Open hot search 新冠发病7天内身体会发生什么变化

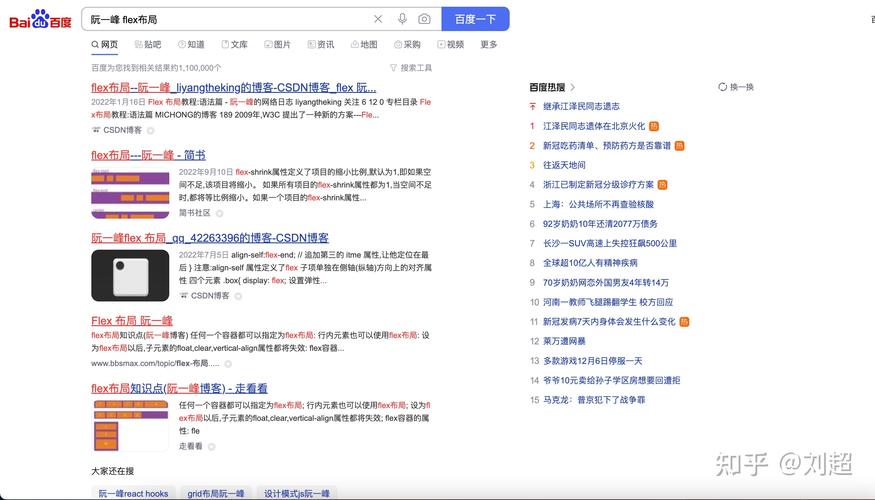click(x=609, y=321)
